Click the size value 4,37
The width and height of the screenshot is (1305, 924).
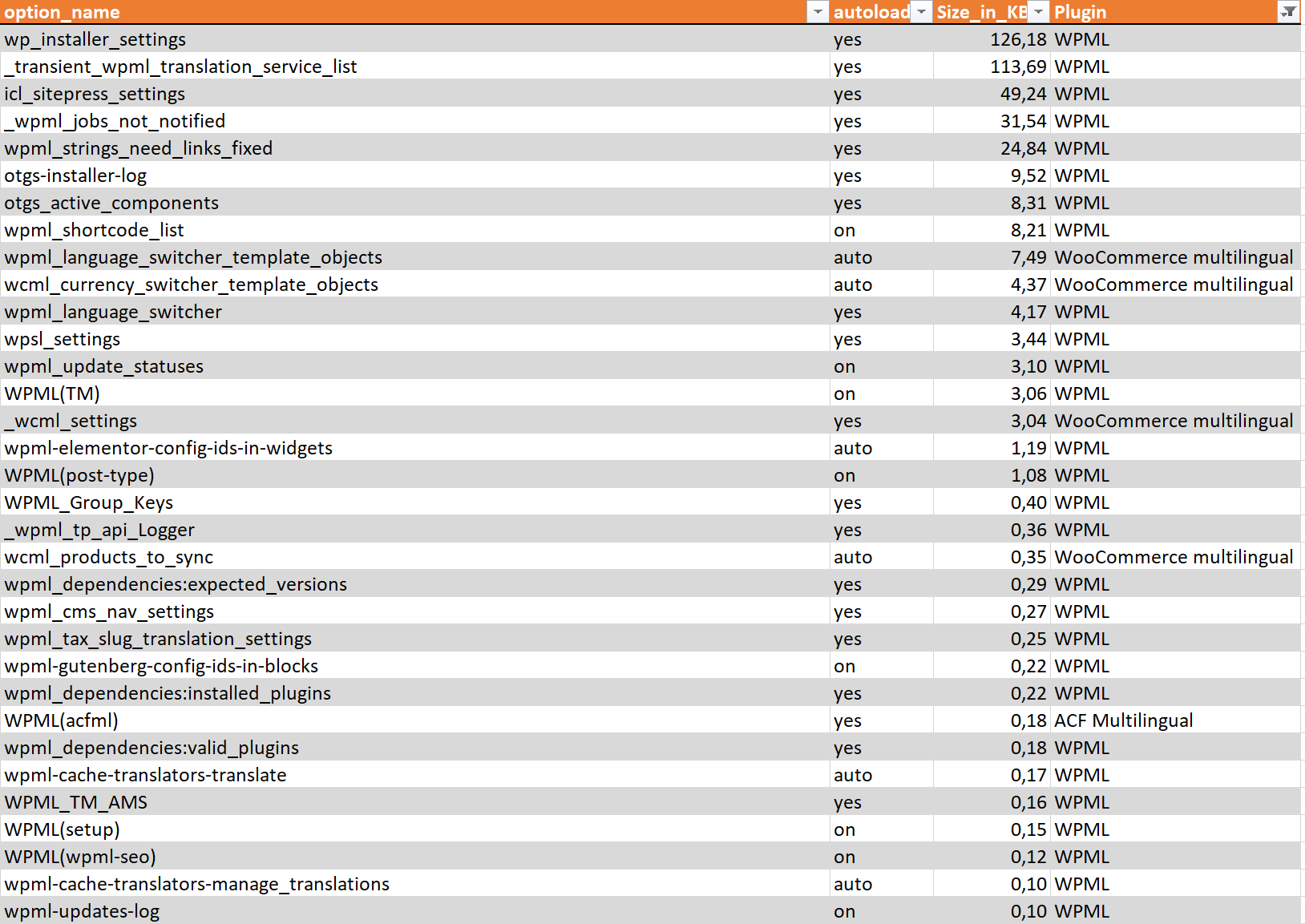(992, 284)
